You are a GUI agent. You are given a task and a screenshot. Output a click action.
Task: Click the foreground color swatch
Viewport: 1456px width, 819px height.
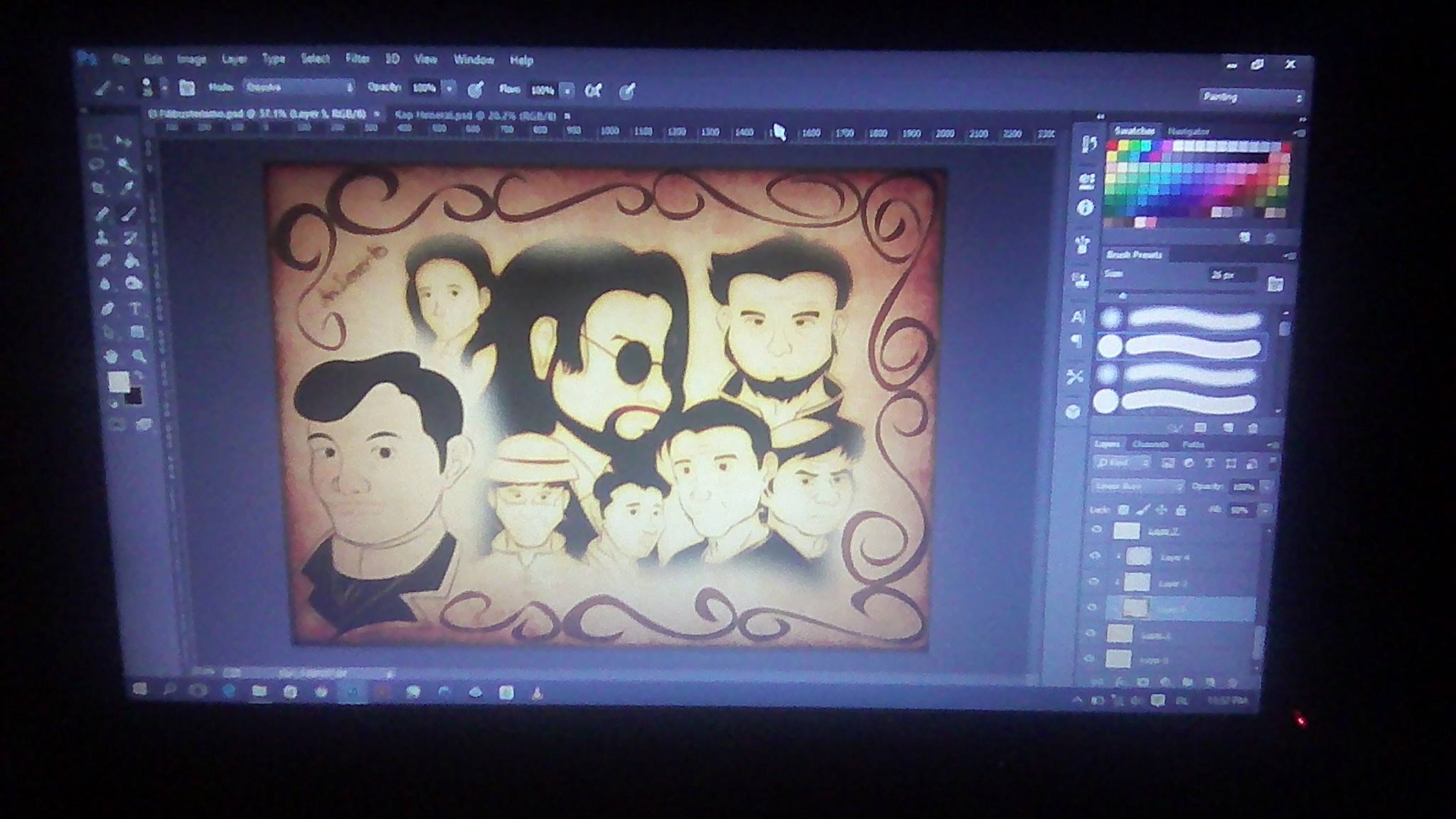[x=118, y=382]
